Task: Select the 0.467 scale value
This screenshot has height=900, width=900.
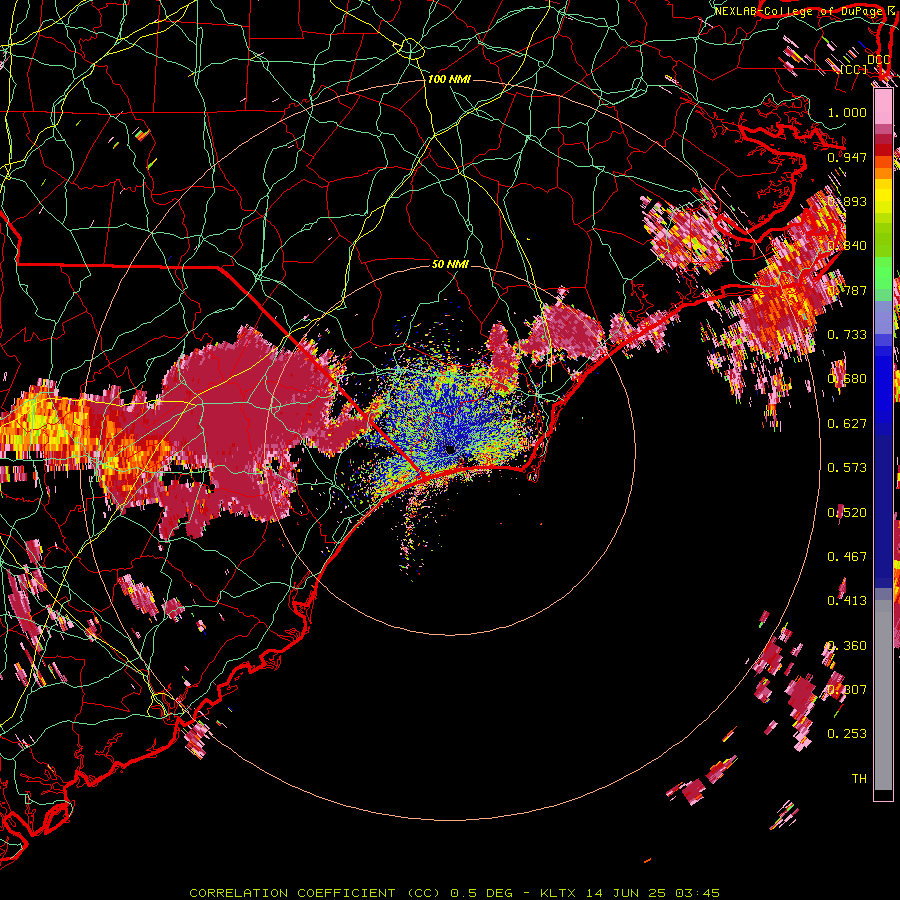Action: [x=847, y=557]
